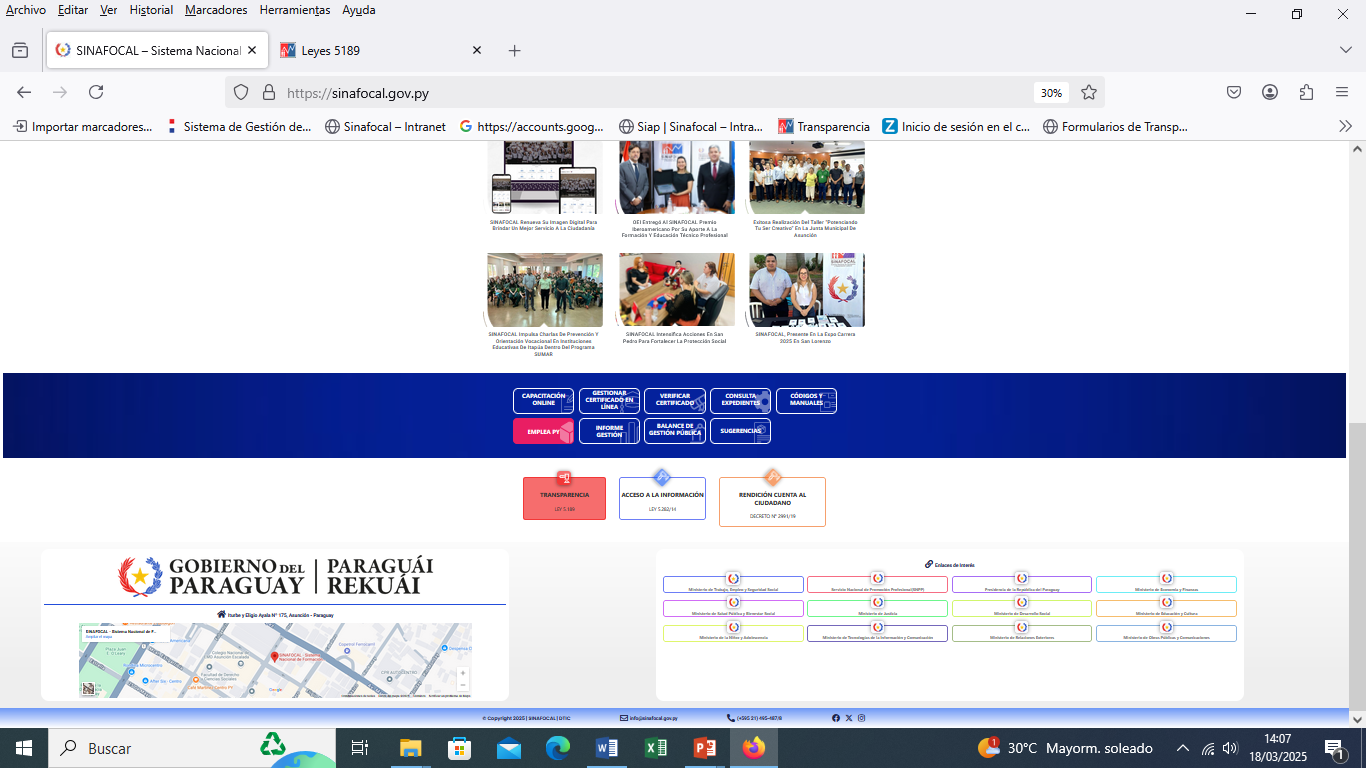Launch Word from the taskbar
This screenshot has height=768, width=1366.
607,748
